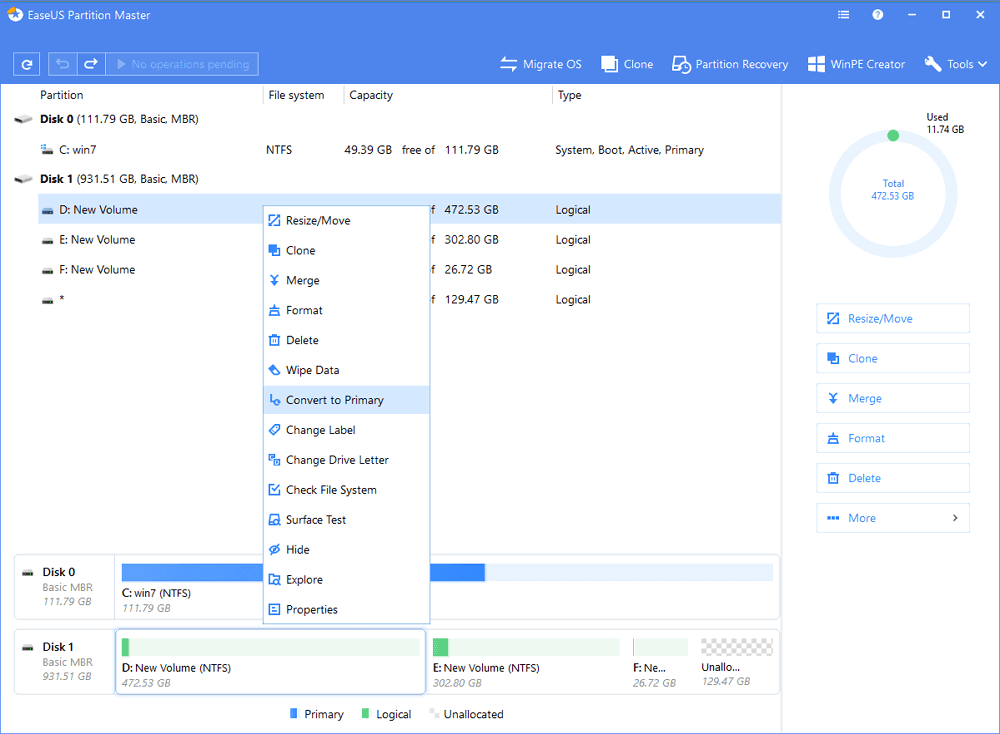1000x734 pixels.
Task: Open WinPE Creator
Action: click(857, 64)
